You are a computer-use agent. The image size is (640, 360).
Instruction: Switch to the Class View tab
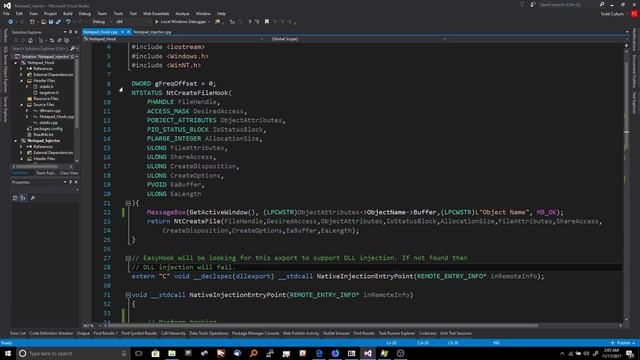pos(69,173)
